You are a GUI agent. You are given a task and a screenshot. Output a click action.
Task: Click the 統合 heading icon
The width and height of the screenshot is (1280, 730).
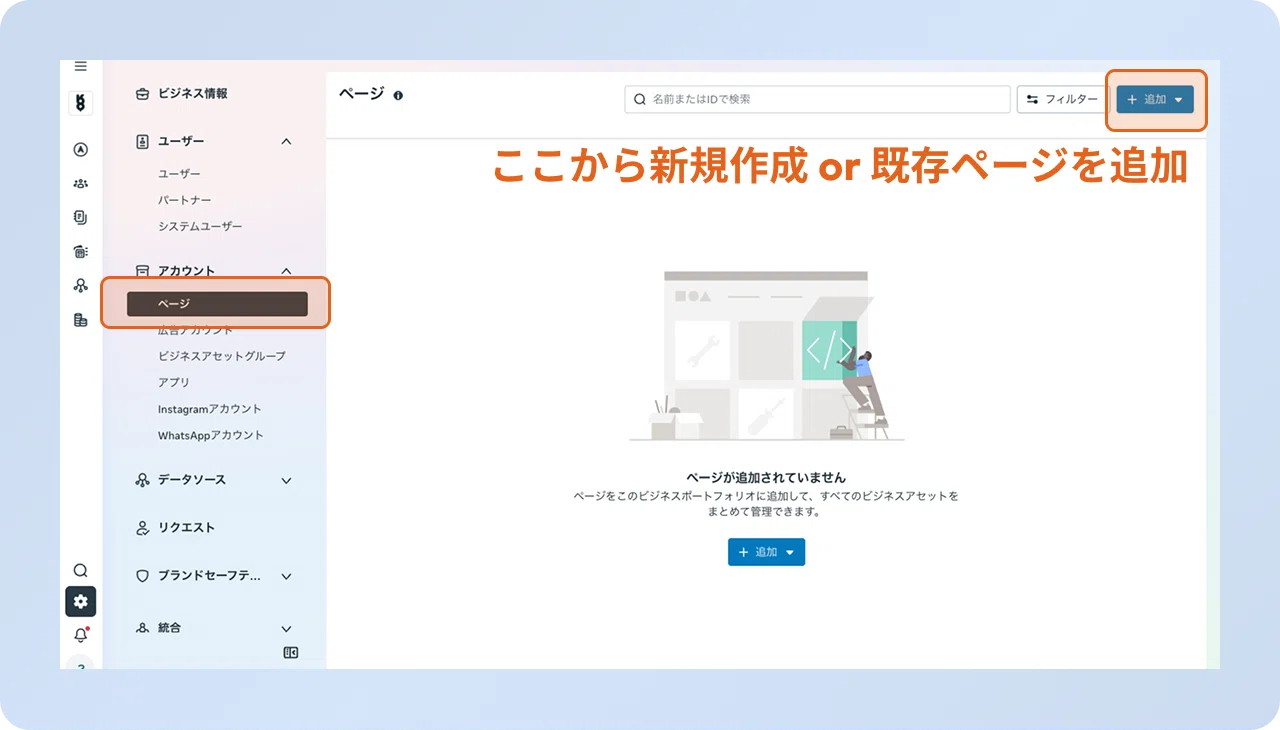click(142, 628)
